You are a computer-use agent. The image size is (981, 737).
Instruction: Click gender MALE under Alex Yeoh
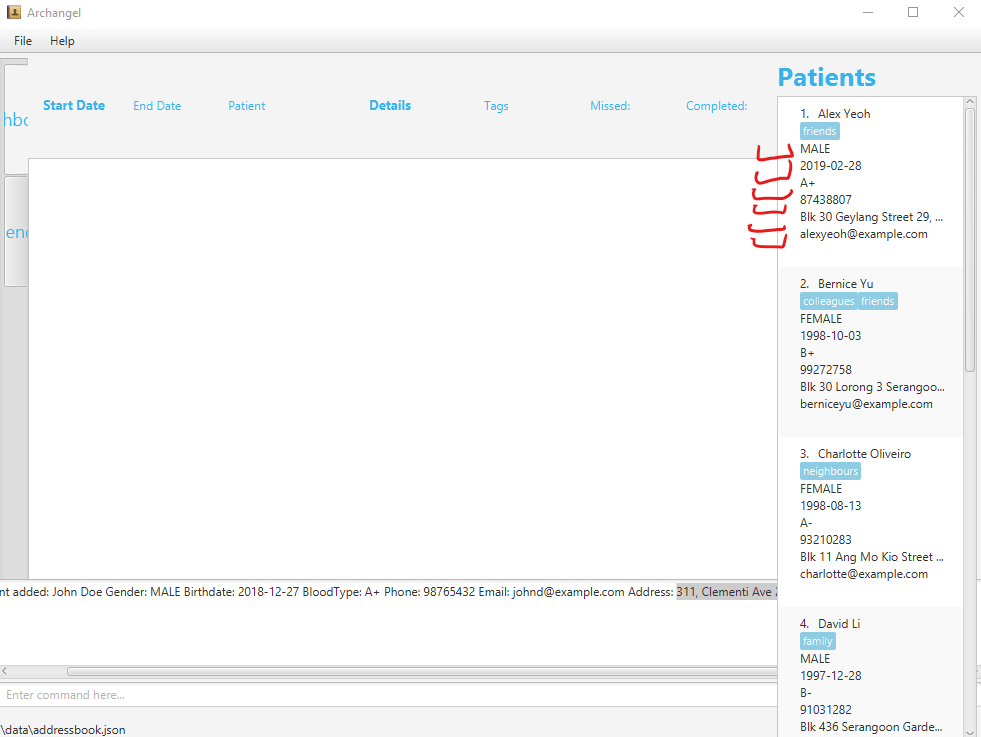(815, 149)
